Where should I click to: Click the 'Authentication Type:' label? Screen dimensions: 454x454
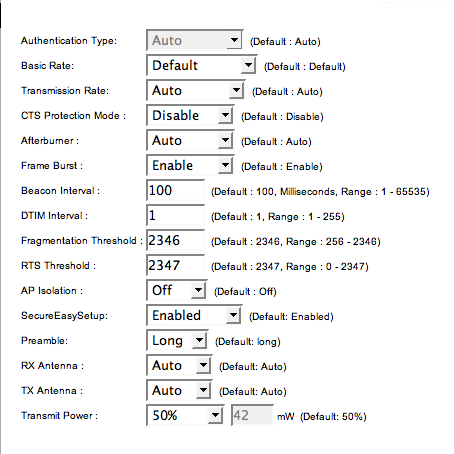[69, 41]
